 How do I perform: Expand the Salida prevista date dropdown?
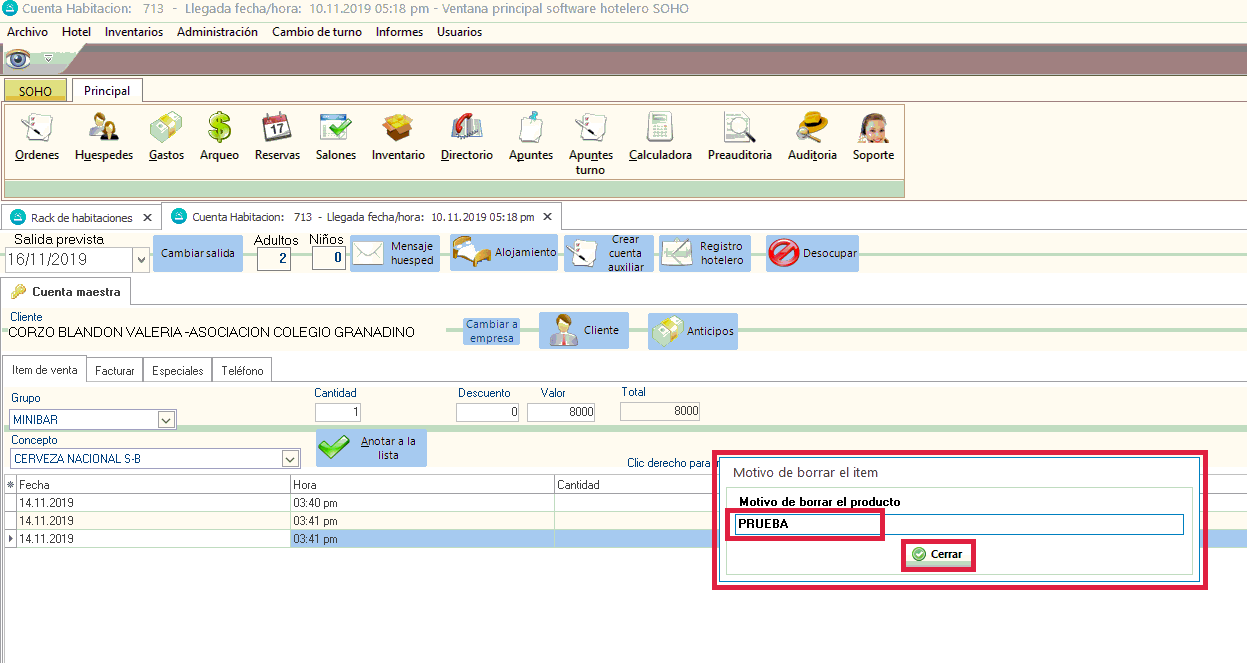[x=140, y=260]
